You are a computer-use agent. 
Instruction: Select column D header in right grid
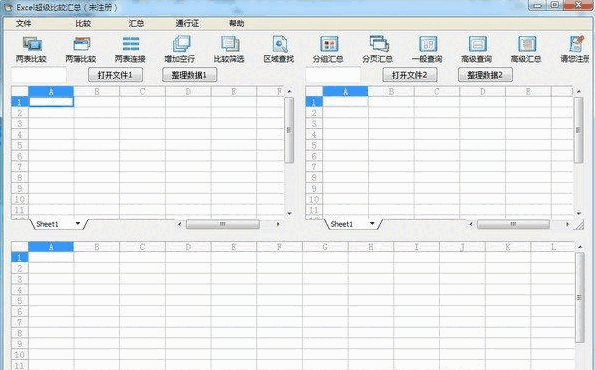[x=482, y=91]
